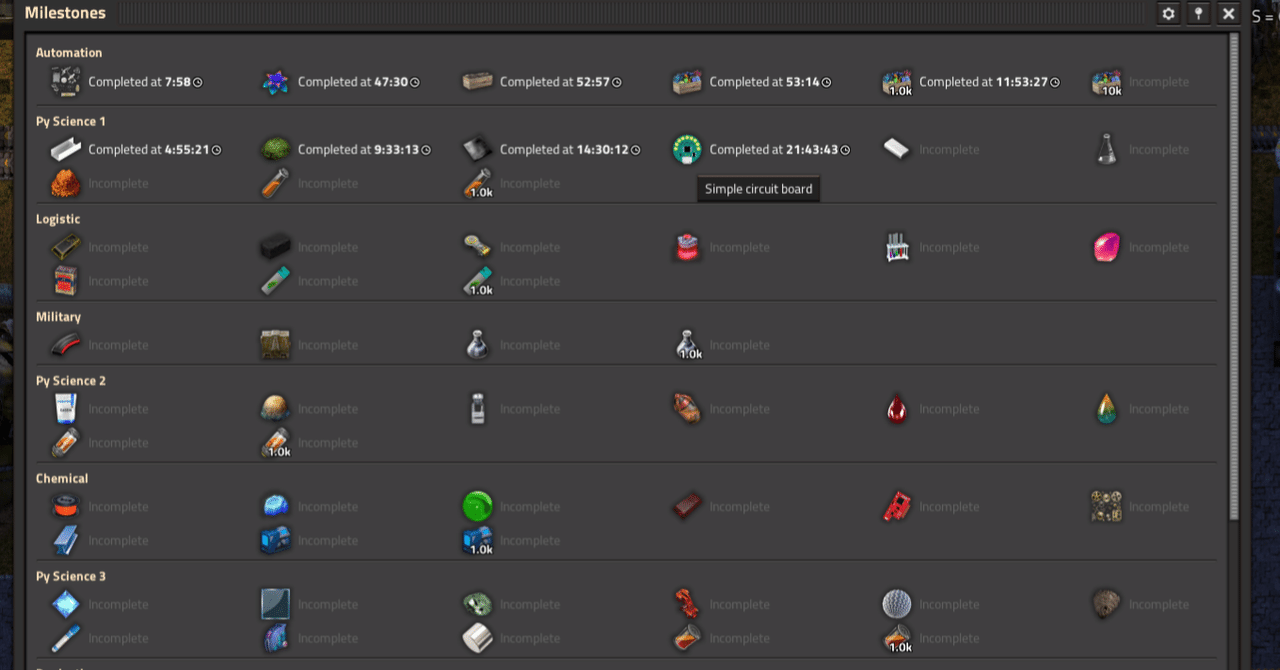This screenshot has width=1280, height=670.
Task: Click the grey mesh sphere icon in Py Science 3
Action: (x=897, y=605)
